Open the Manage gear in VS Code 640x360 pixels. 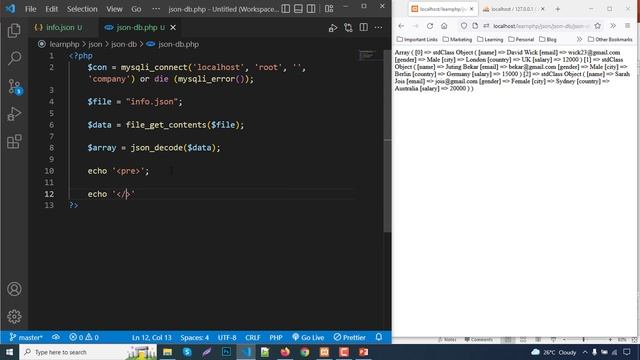point(14,316)
